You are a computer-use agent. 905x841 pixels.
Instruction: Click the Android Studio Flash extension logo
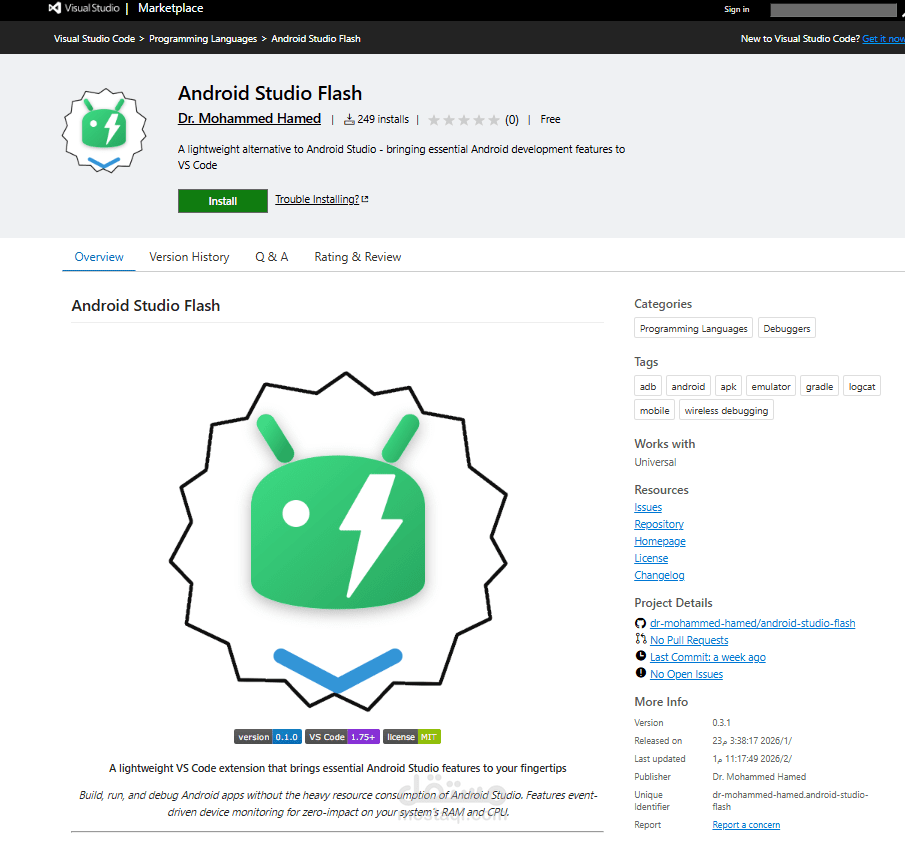click(104, 131)
